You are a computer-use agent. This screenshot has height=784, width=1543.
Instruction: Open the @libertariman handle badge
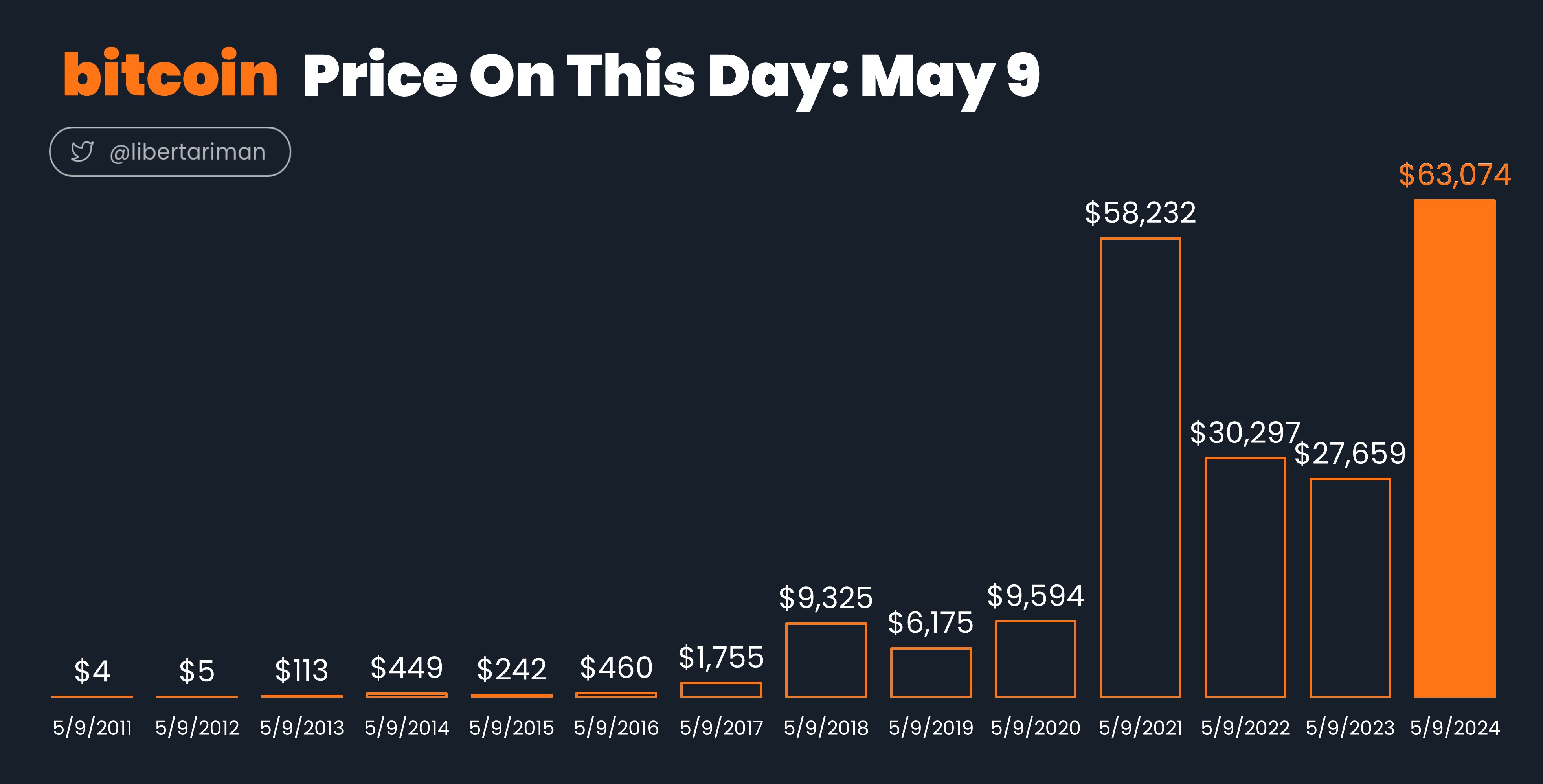coord(170,152)
